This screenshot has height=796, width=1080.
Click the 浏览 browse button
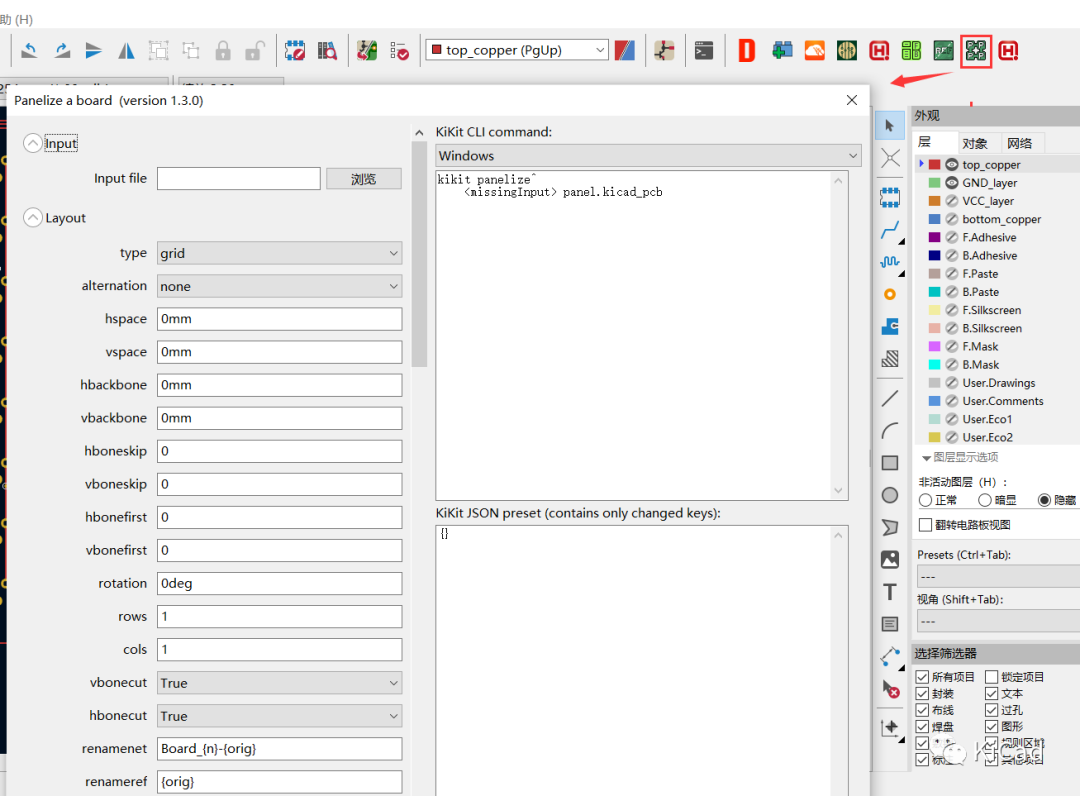(x=364, y=179)
